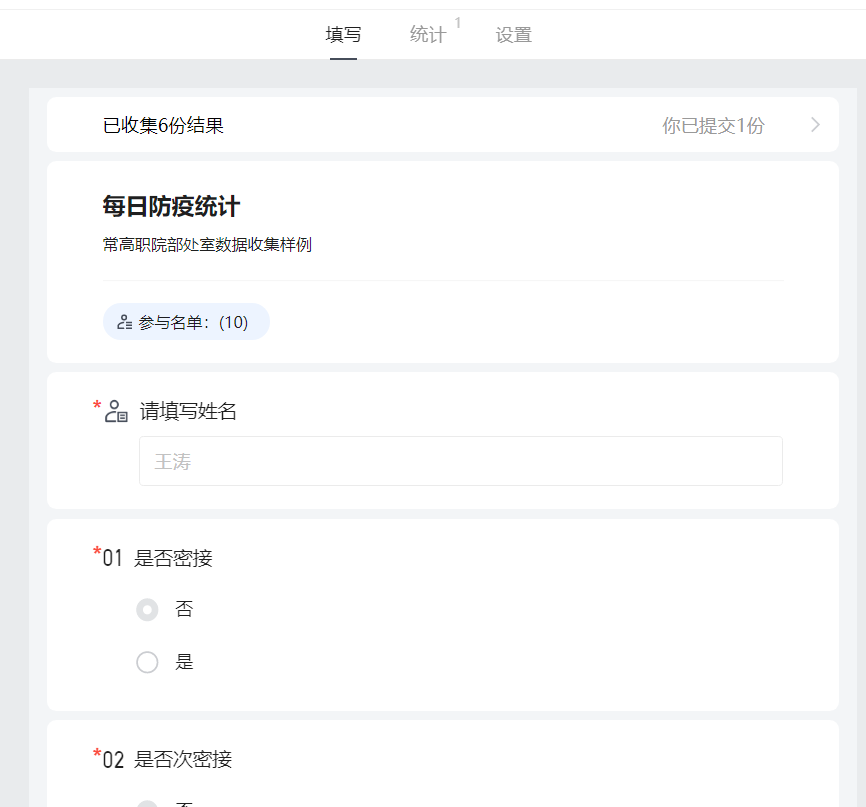Screen dimensions: 866x807
Task: Expand the 已收集6份结果 row with the chevron
Action: tap(815, 124)
